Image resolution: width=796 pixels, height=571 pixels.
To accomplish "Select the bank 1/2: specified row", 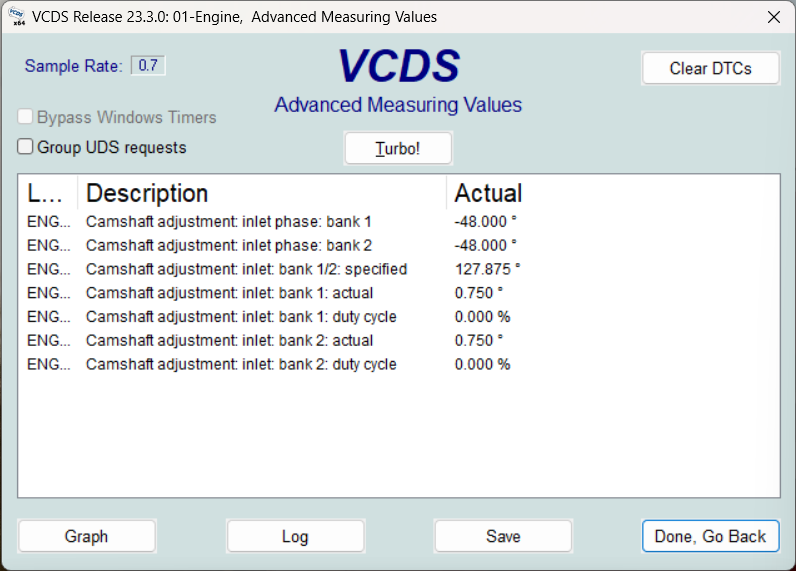I will click(x=246, y=269).
